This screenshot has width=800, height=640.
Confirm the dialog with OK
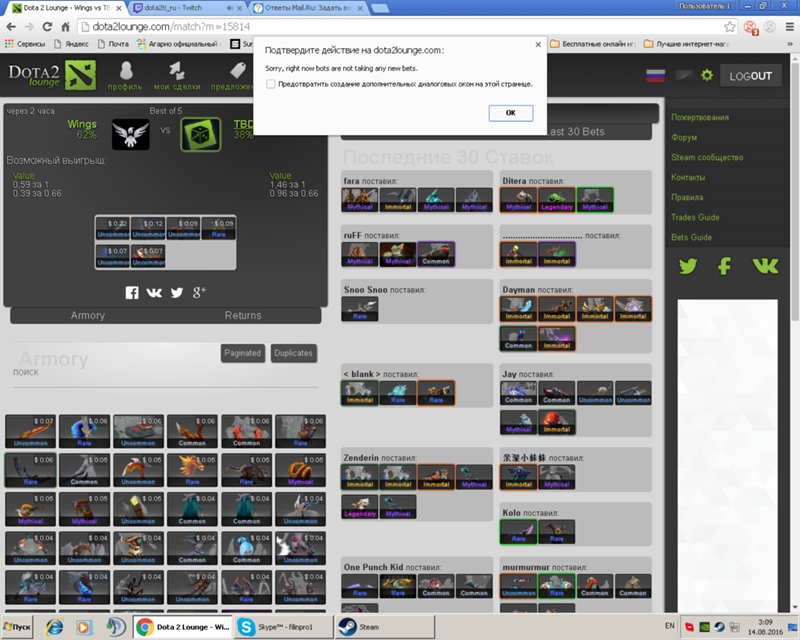click(x=511, y=113)
